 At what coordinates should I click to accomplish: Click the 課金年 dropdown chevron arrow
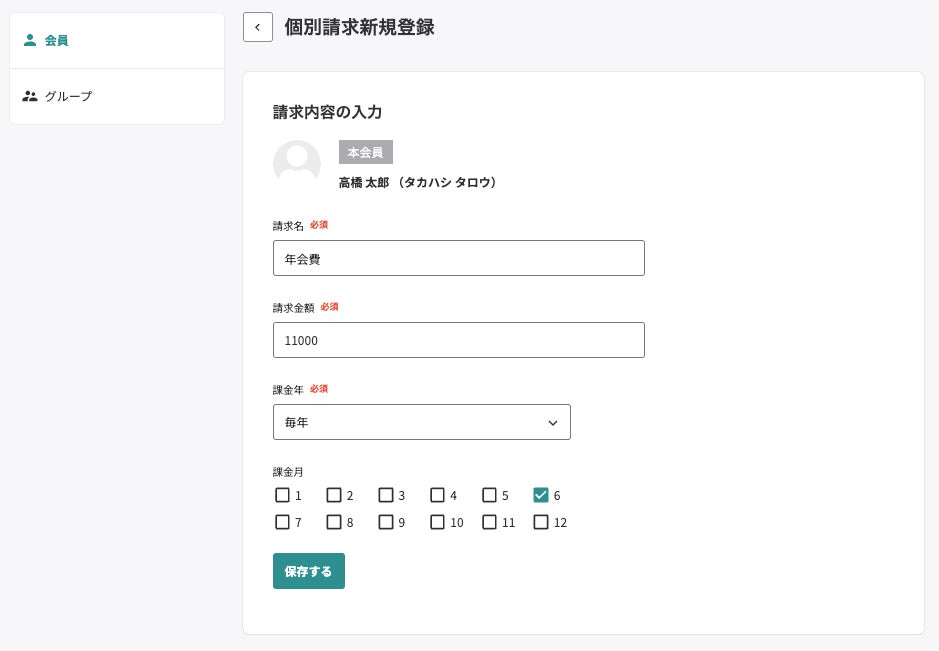click(x=553, y=423)
